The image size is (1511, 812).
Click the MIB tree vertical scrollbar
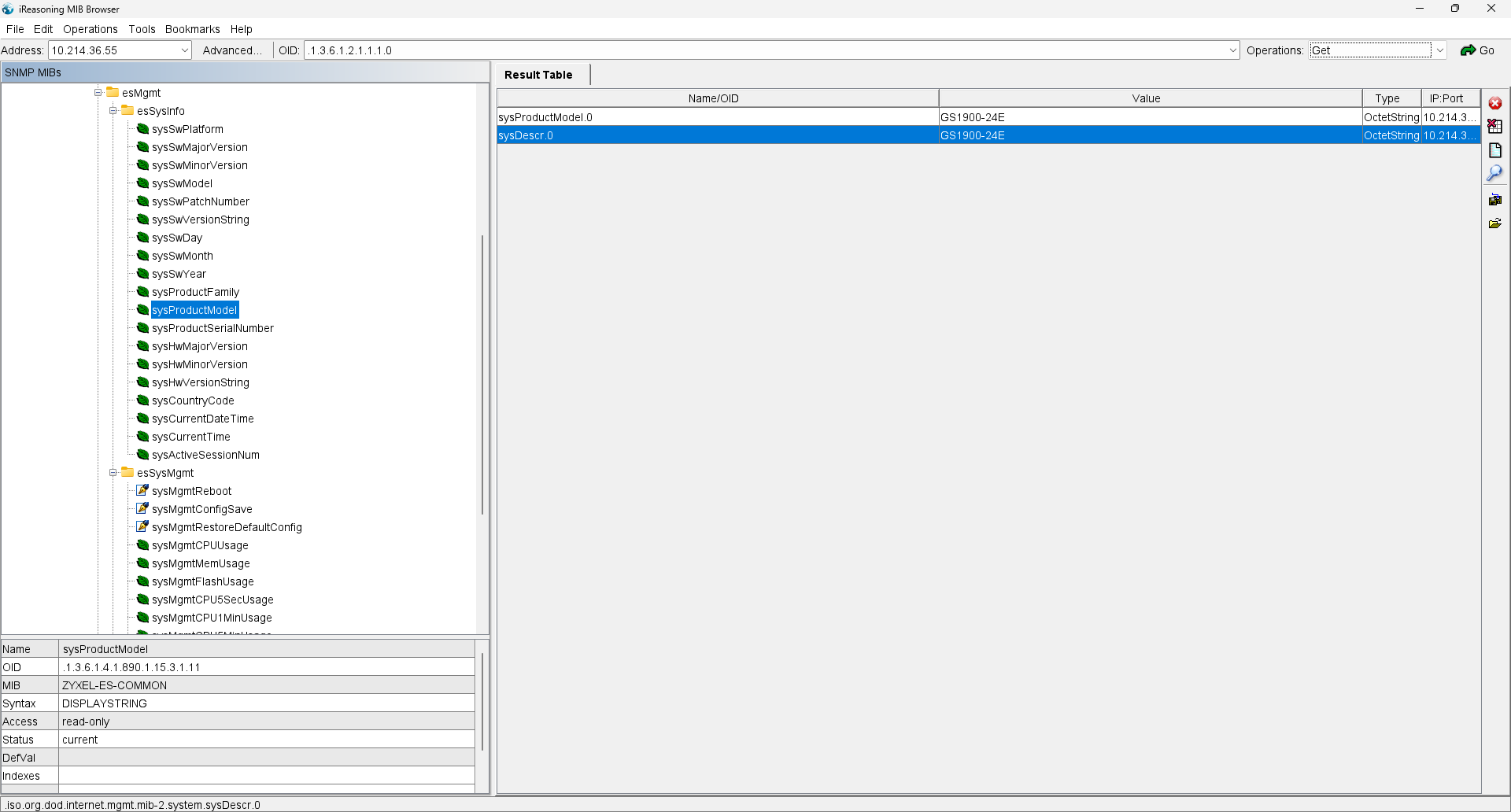click(x=482, y=375)
